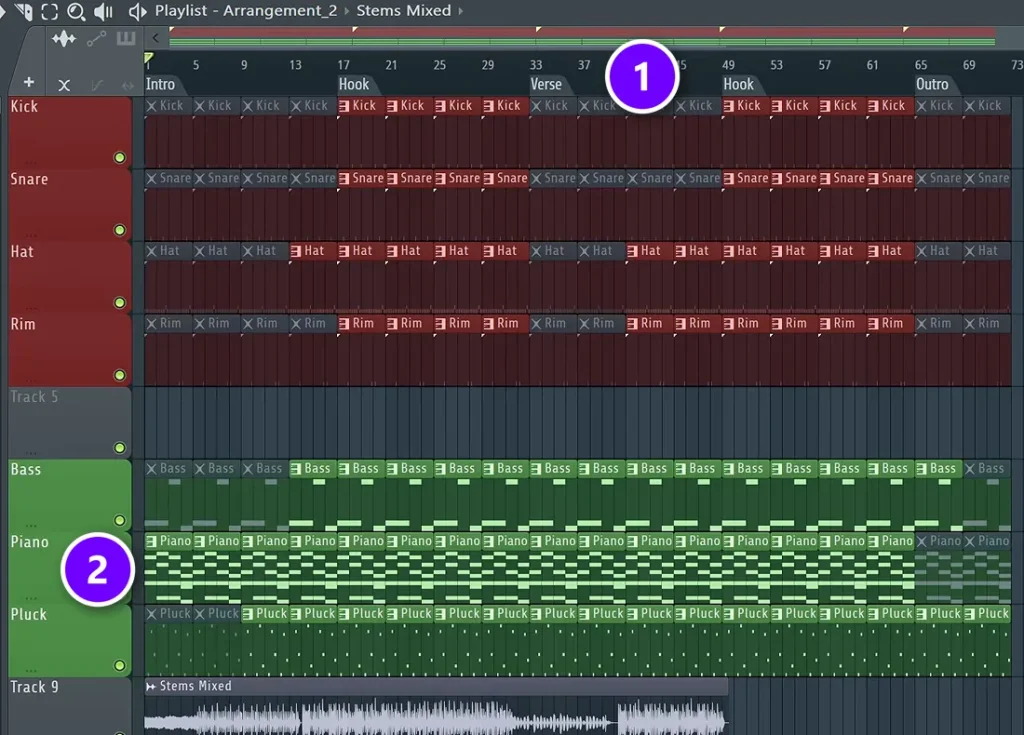
Task: Click the X icon on the last Kick clip
Action: click(970, 106)
